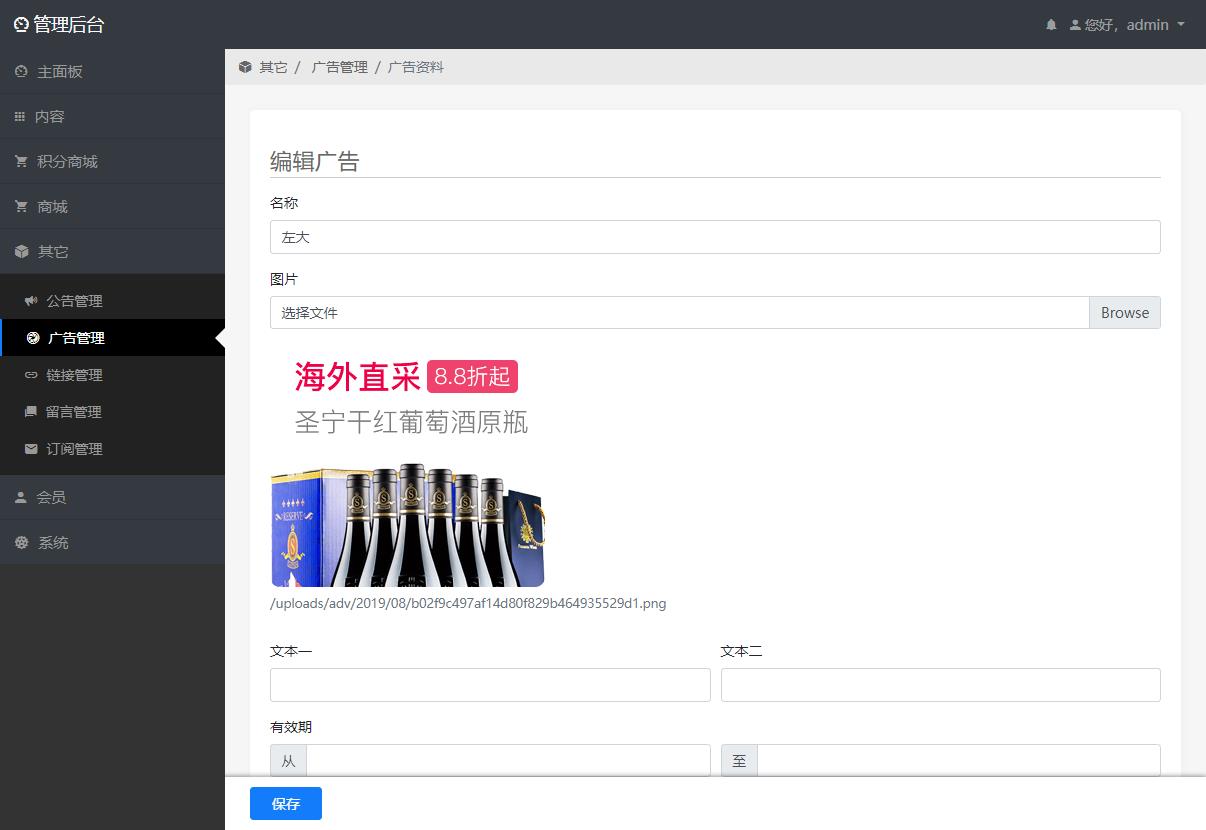The height and width of the screenshot is (830, 1206).
Task: Expand the 内容 sidebar menu
Action: click(x=112, y=117)
